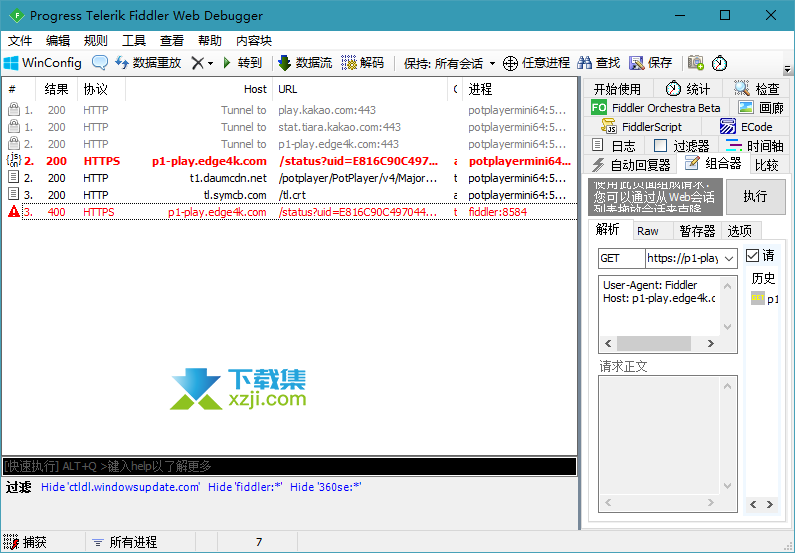Switch to 开始使用 tab
795x553 pixels.
tap(617, 89)
